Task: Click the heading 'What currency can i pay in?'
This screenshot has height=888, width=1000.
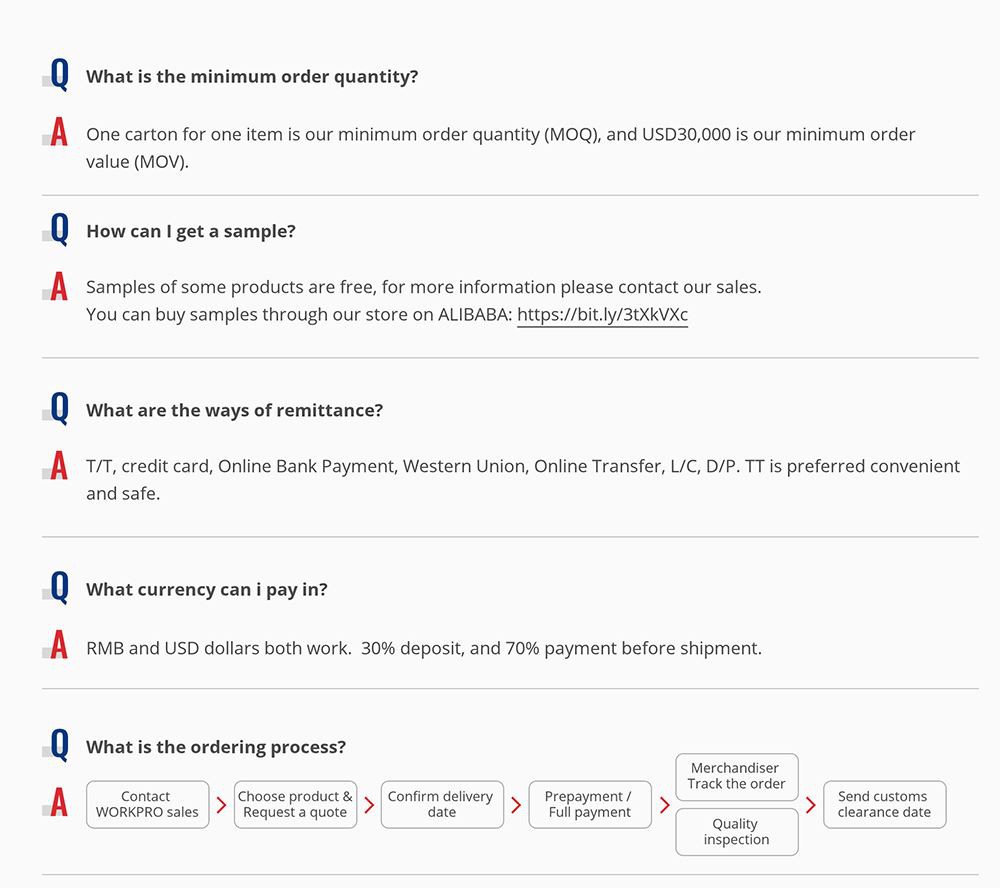Action: [x=206, y=589]
